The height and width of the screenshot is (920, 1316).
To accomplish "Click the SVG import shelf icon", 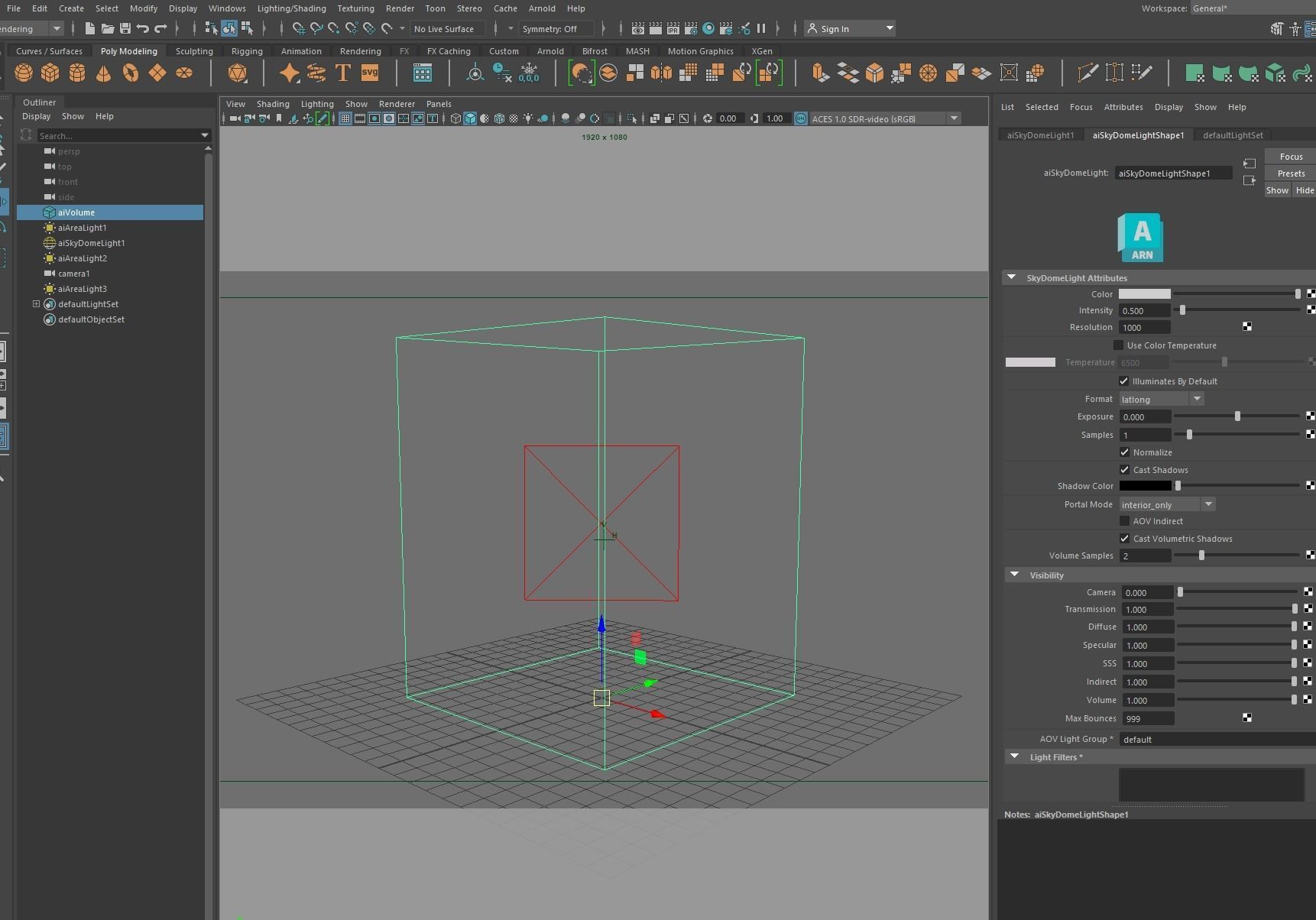I will [370, 73].
